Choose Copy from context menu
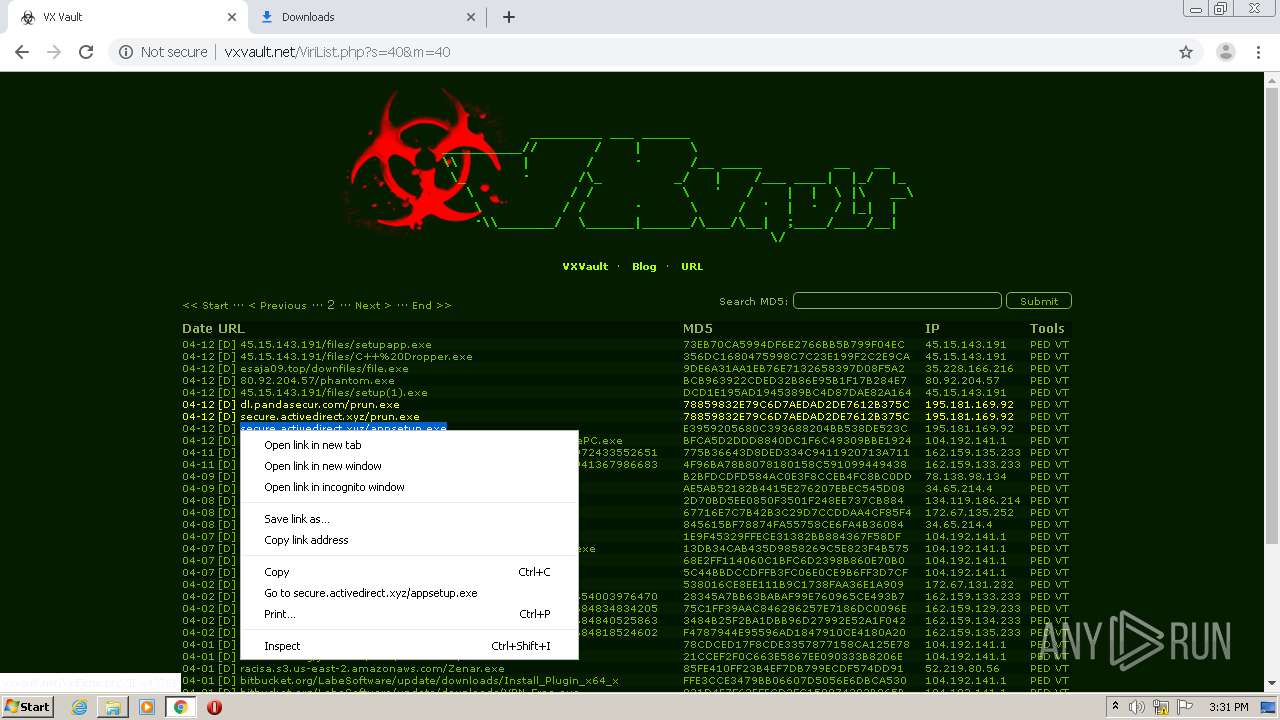The width and height of the screenshot is (1280, 720). tap(409, 572)
